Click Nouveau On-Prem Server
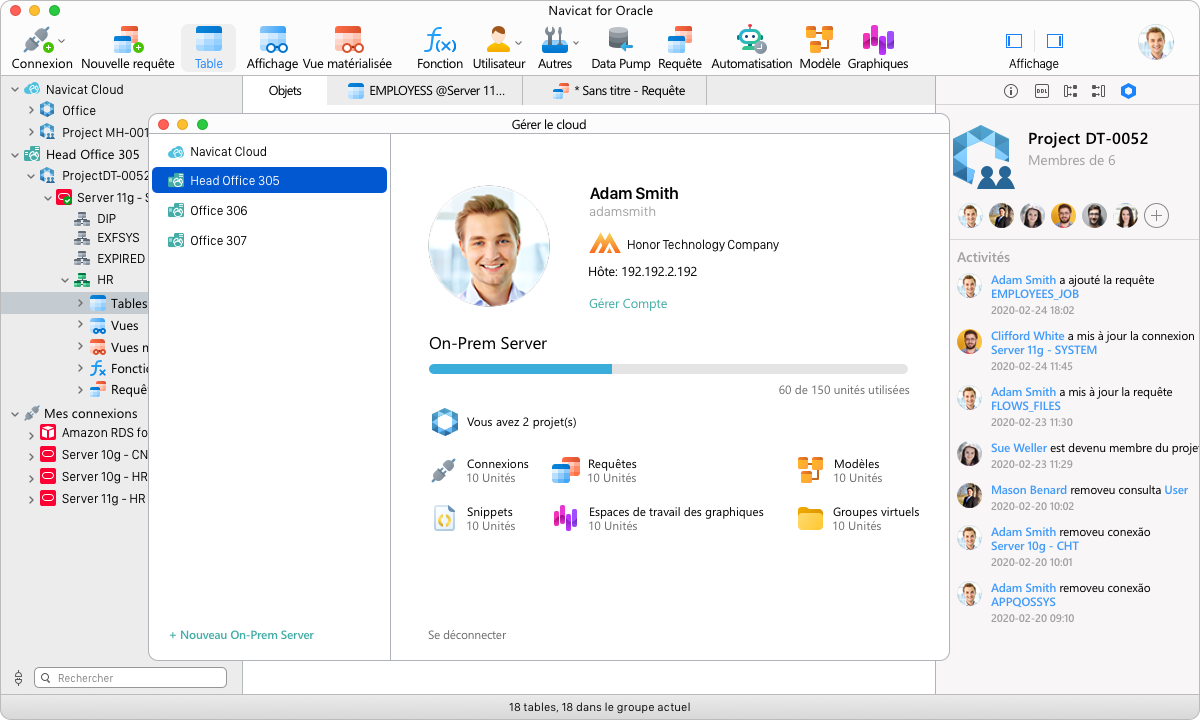 coord(241,635)
